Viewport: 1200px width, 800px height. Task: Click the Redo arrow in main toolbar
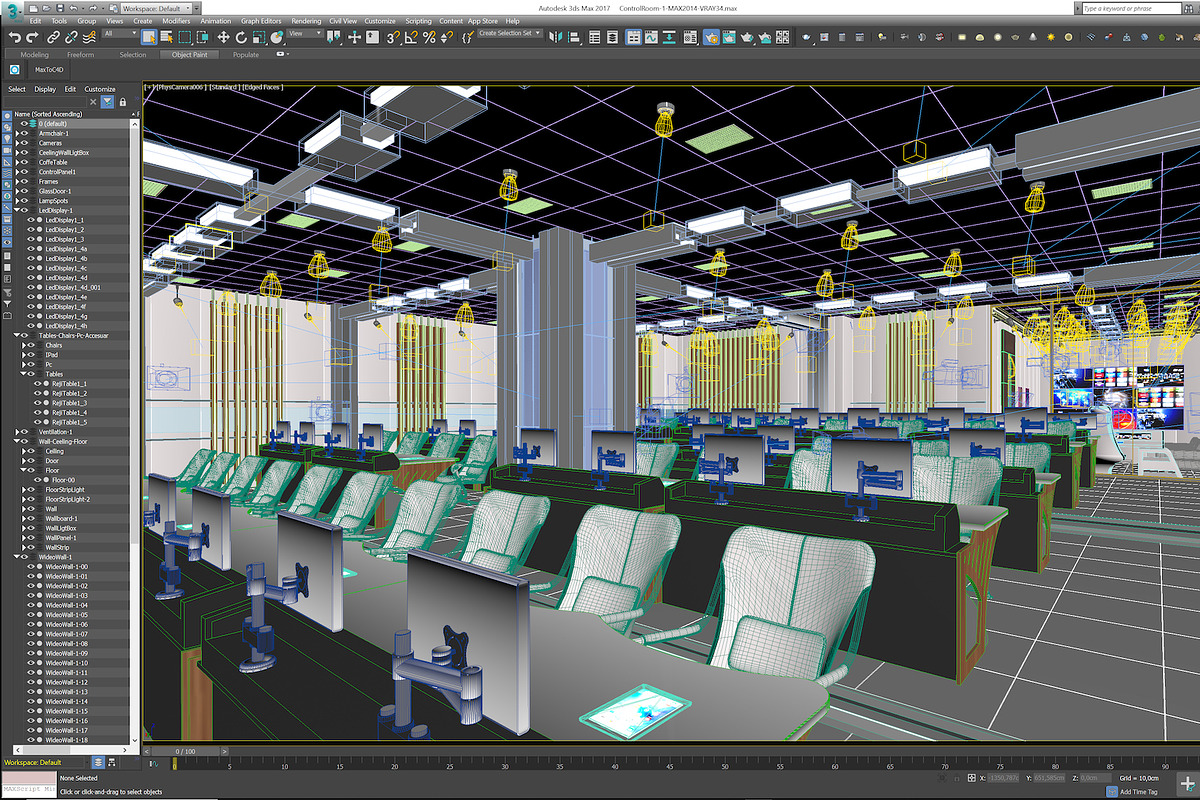(x=33, y=36)
